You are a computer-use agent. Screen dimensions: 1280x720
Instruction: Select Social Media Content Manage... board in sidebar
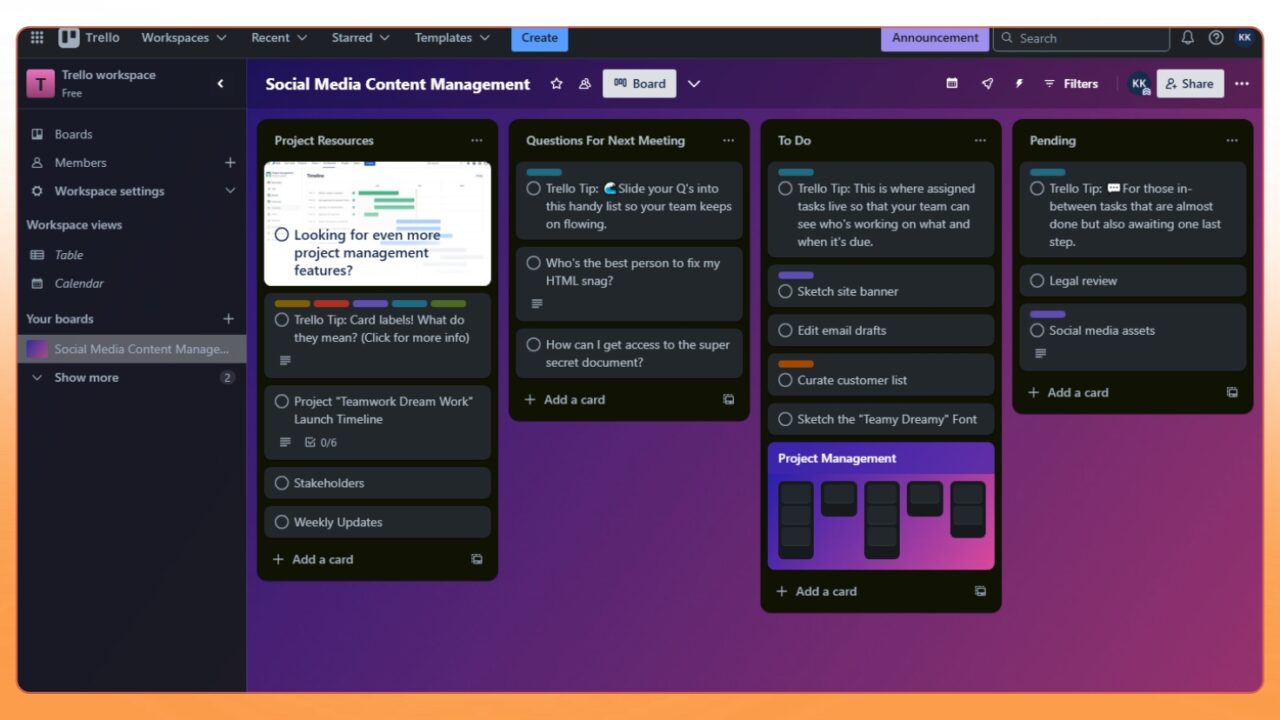pos(132,349)
